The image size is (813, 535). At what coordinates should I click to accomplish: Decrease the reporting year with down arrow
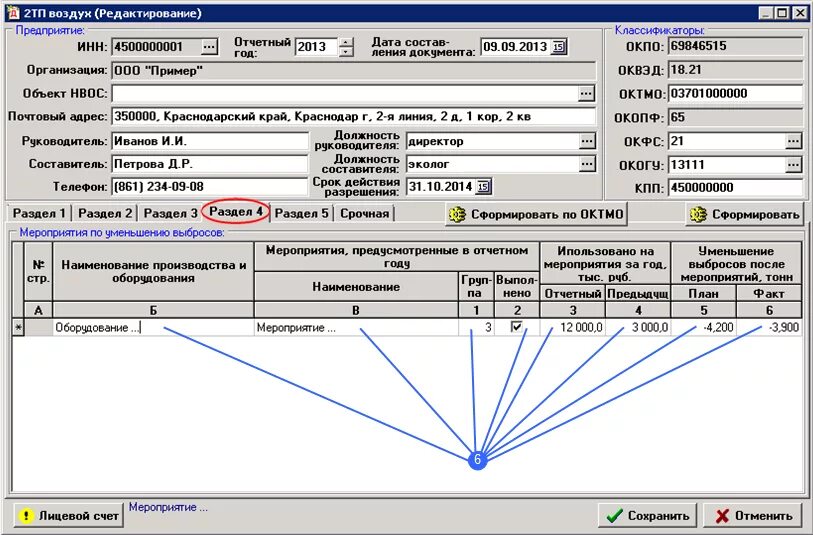346,51
